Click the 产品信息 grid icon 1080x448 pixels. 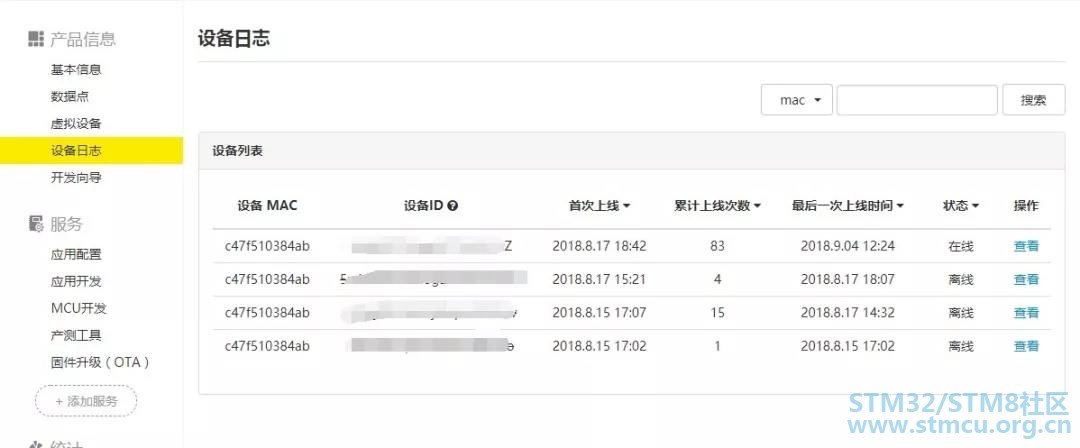coord(36,39)
